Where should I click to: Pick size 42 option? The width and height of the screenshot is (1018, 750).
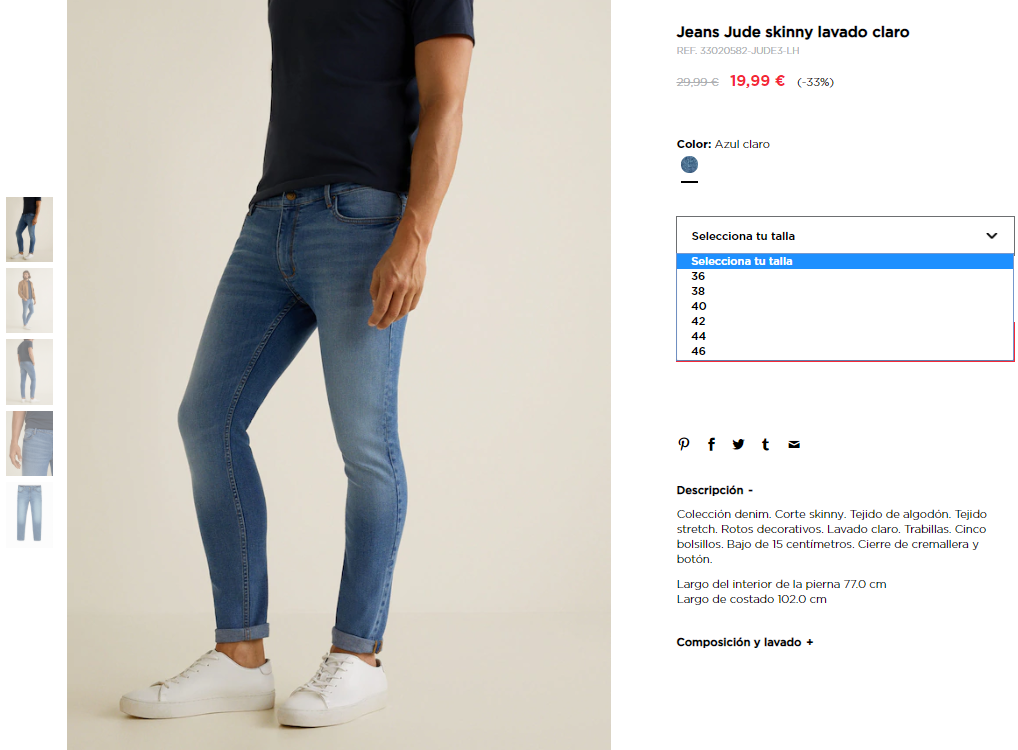(845, 321)
